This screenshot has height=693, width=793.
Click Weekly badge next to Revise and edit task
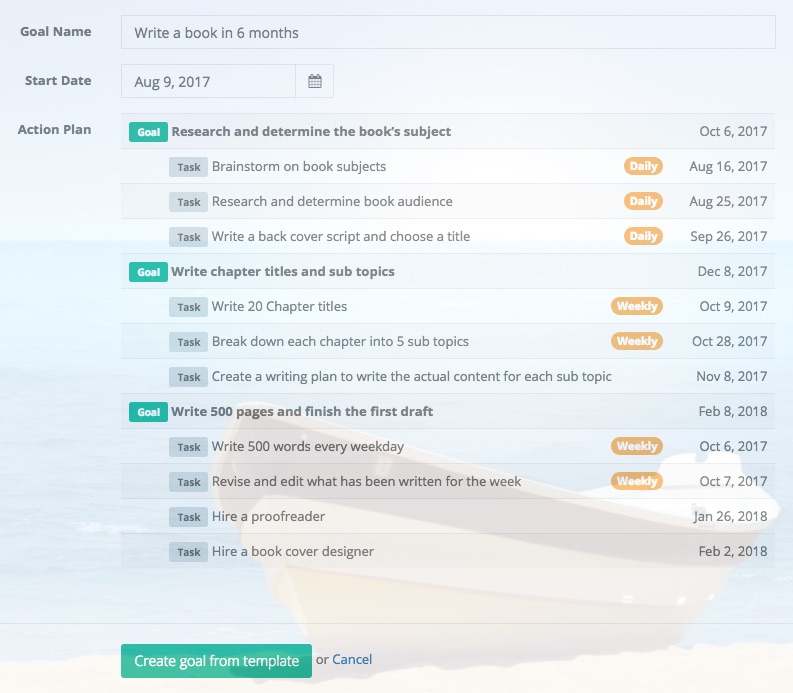[637, 481]
